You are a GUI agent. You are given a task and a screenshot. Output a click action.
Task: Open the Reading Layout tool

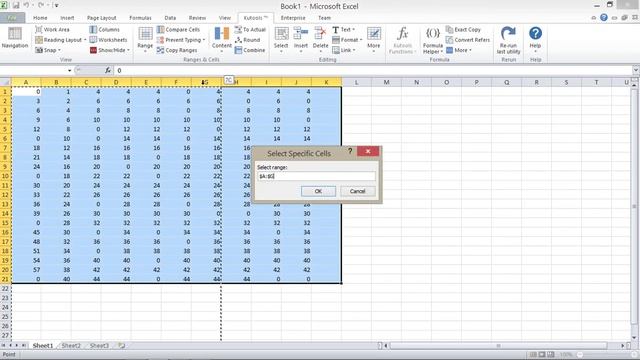pos(60,40)
